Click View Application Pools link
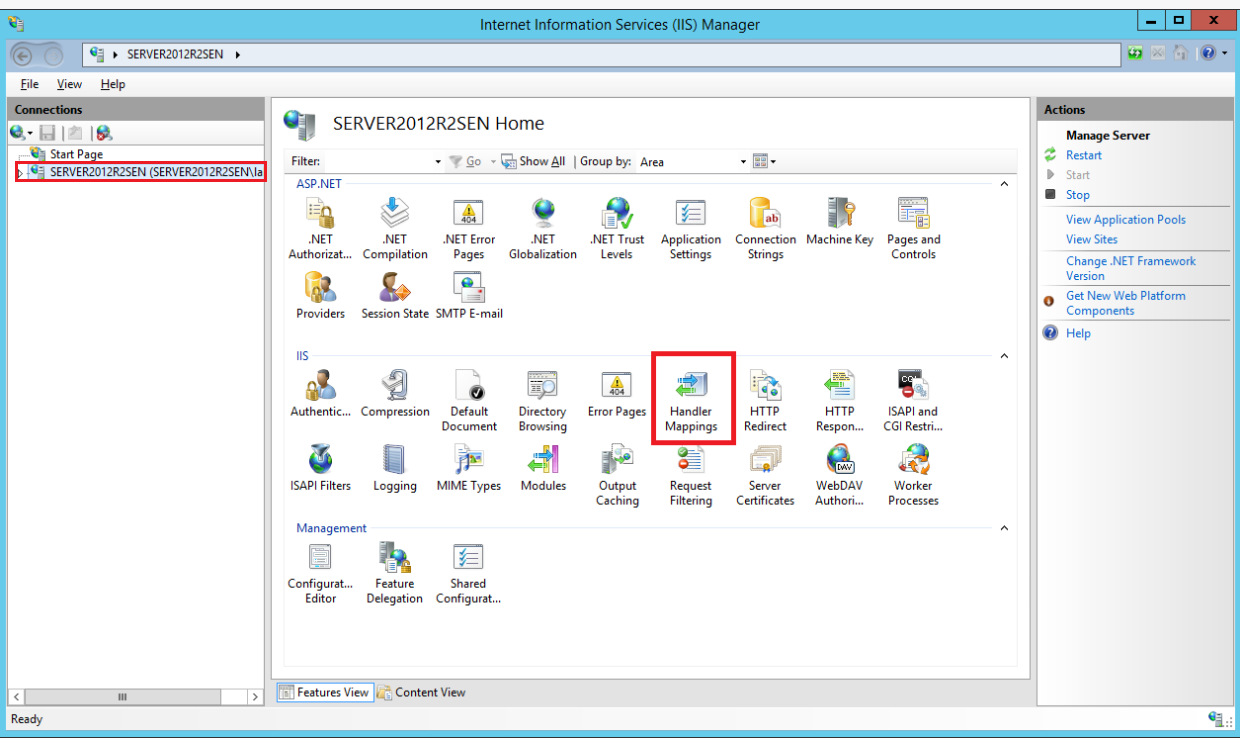The image size is (1240, 738). point(1125,219)
